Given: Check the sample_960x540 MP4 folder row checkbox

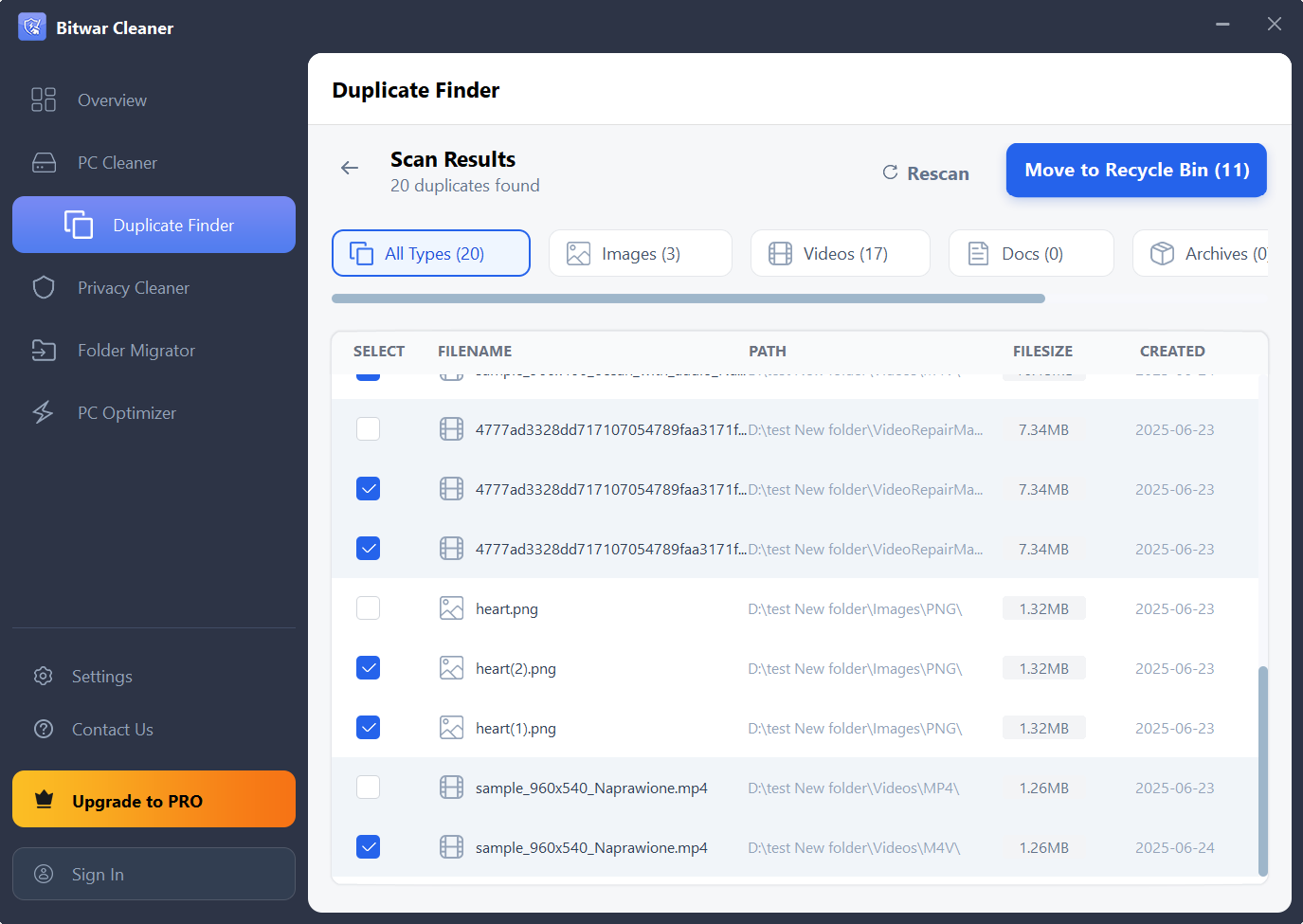Looking at the screenshot, I should click(x=369, y=788).
